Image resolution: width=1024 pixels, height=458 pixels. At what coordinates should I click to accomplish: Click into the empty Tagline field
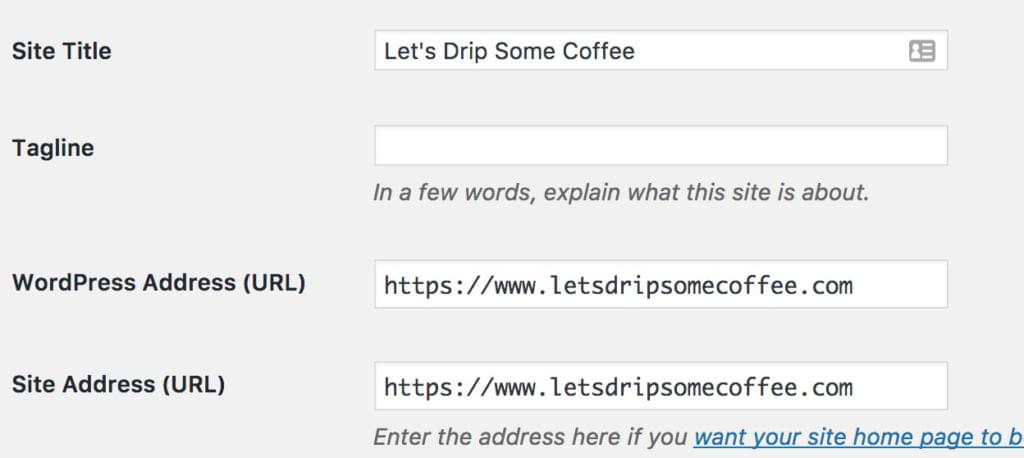[660, 145]
